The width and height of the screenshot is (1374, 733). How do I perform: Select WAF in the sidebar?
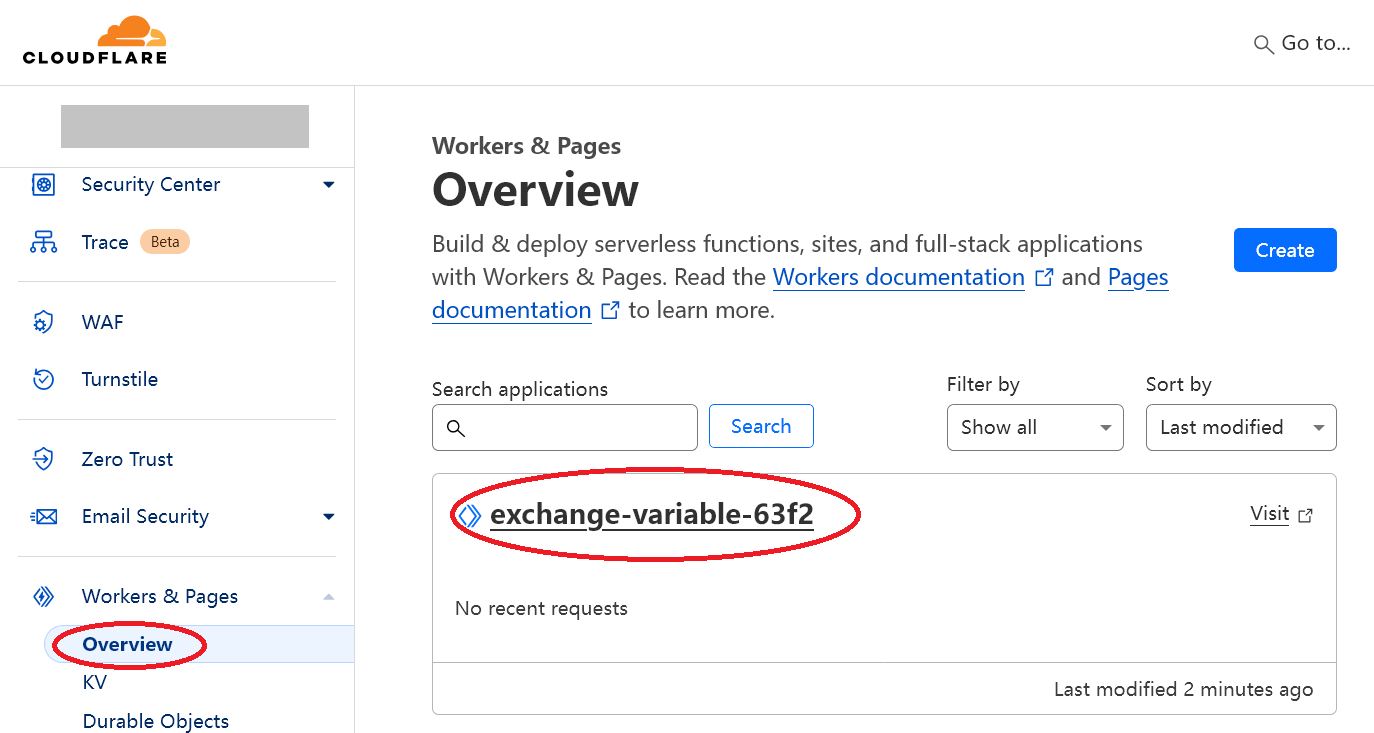tap(103, 322)
